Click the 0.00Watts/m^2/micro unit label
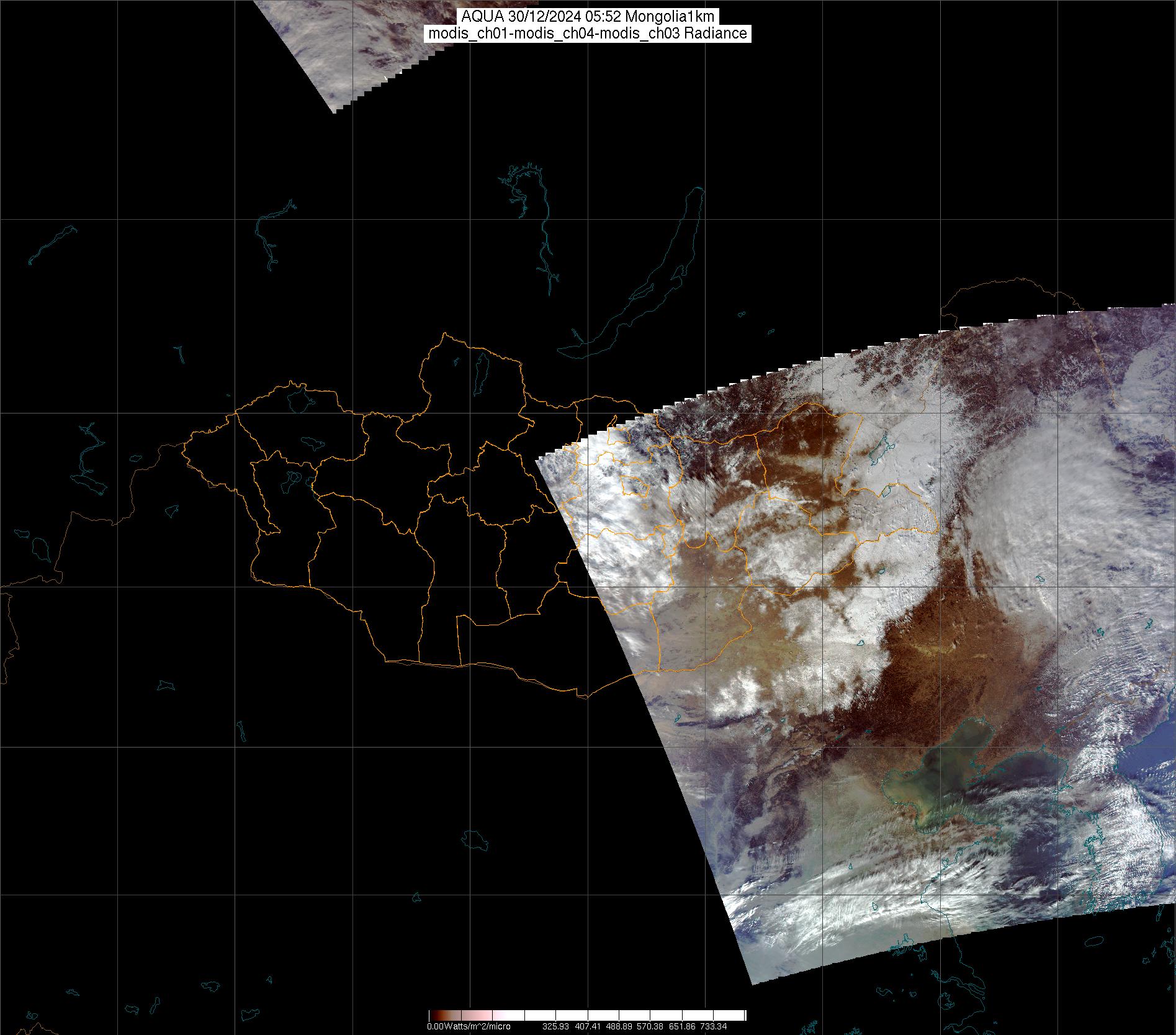Screen dimensions: 1176x1035 [x=469, y=1026]
